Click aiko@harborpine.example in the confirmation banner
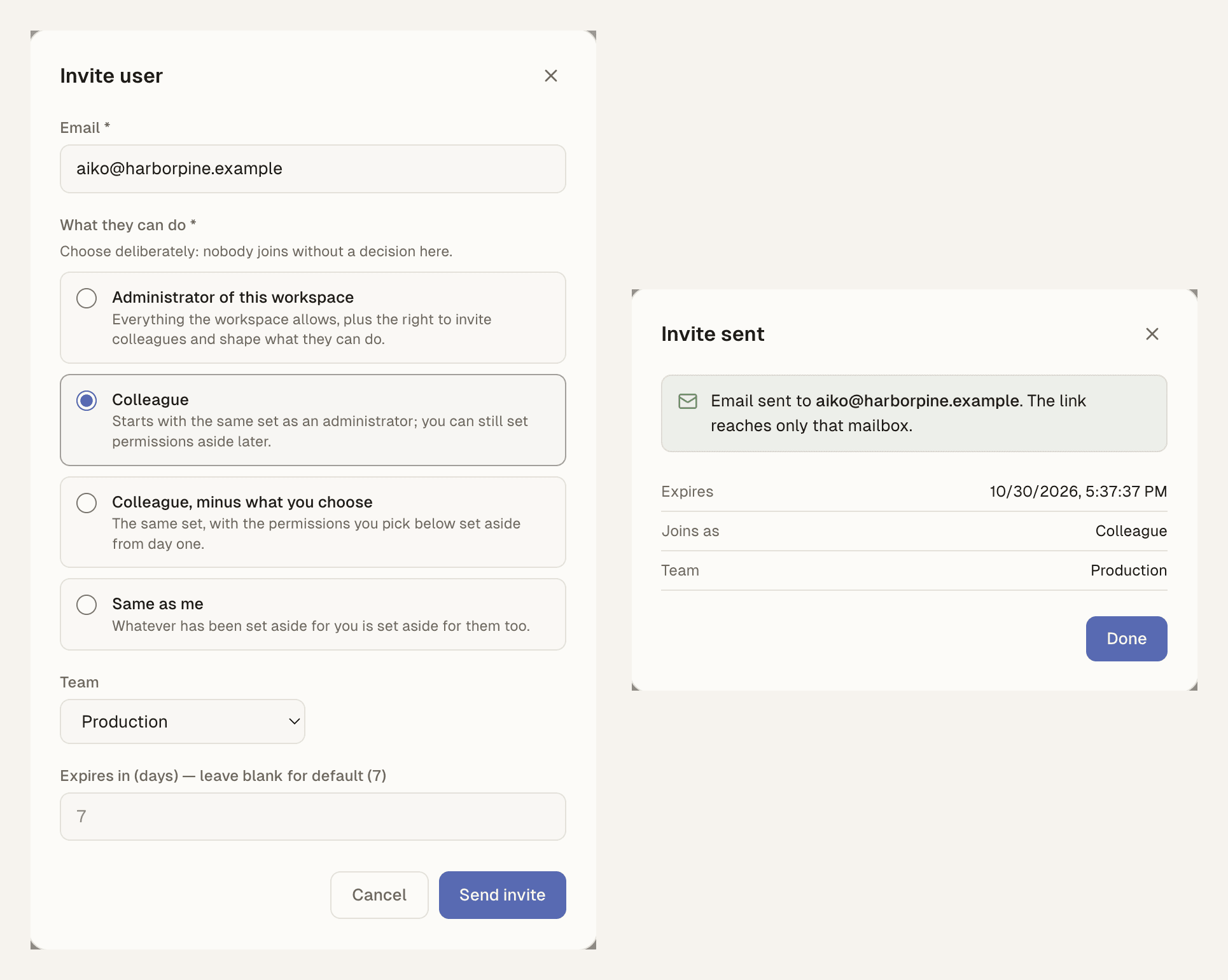This screenshot has width=1228, height=980. pos(917,401)
